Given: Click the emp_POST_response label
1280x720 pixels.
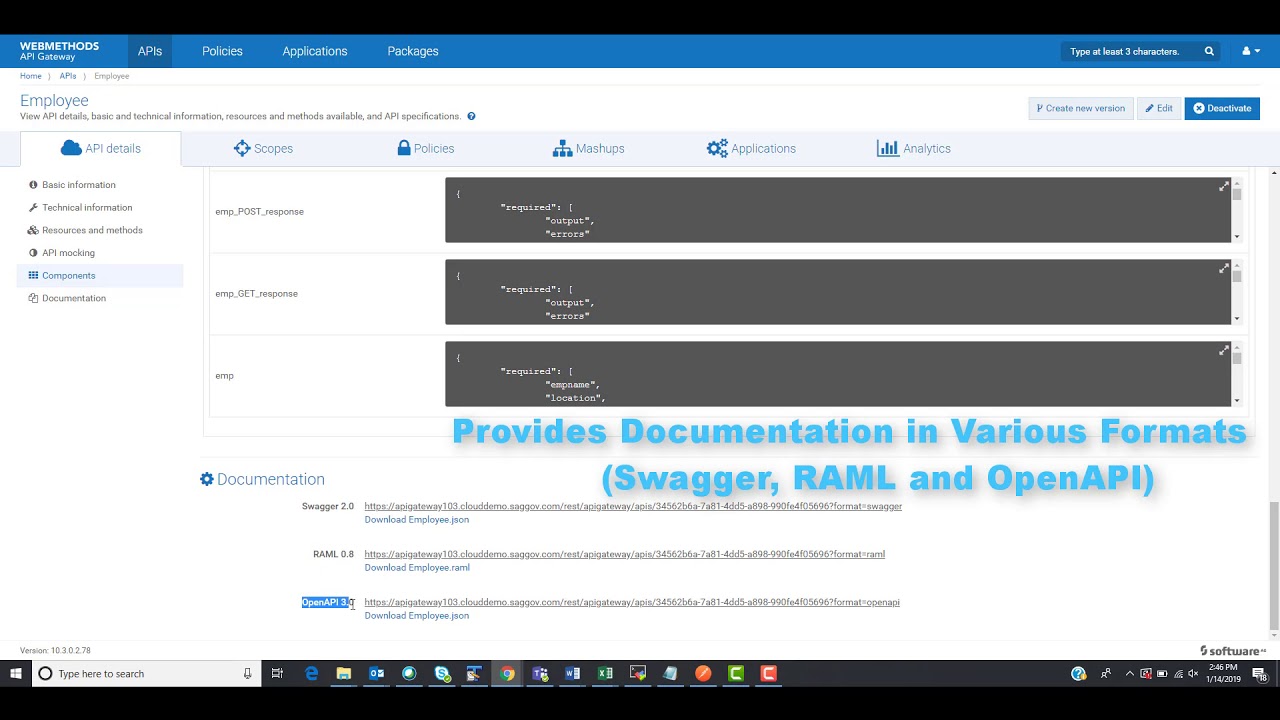Looking at the screenshot, I should 259,211.
